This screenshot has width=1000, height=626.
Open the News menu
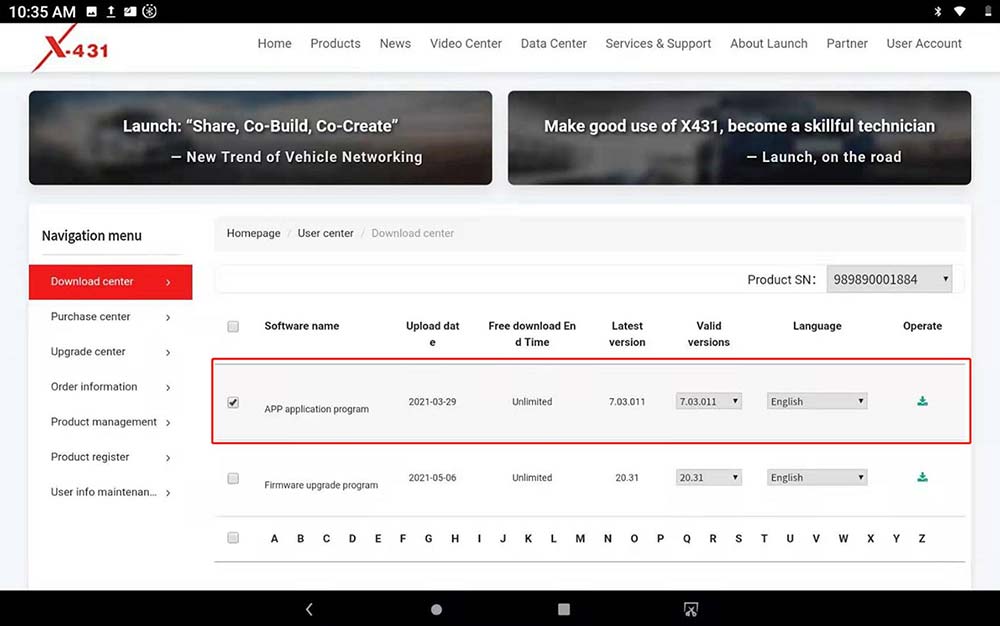tap(395, 43)
